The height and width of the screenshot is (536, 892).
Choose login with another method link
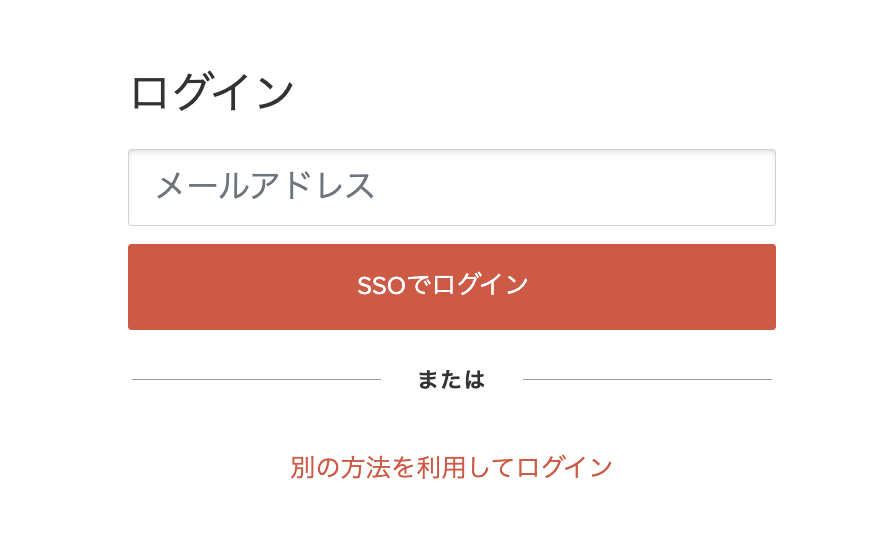pyautogui.click(x=451, y=468)
